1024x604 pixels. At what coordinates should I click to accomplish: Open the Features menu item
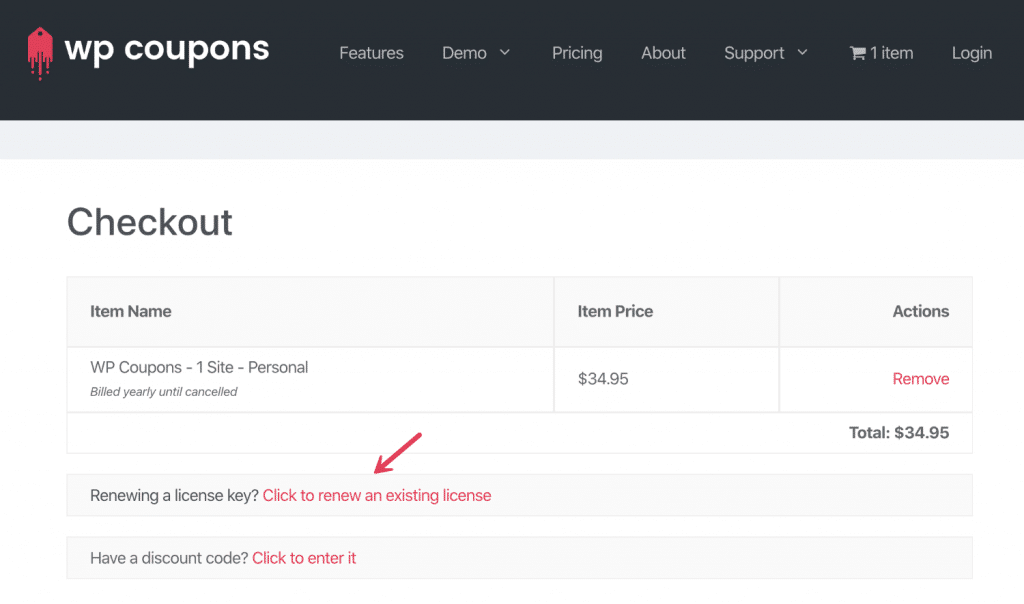(x=371, y=53)
